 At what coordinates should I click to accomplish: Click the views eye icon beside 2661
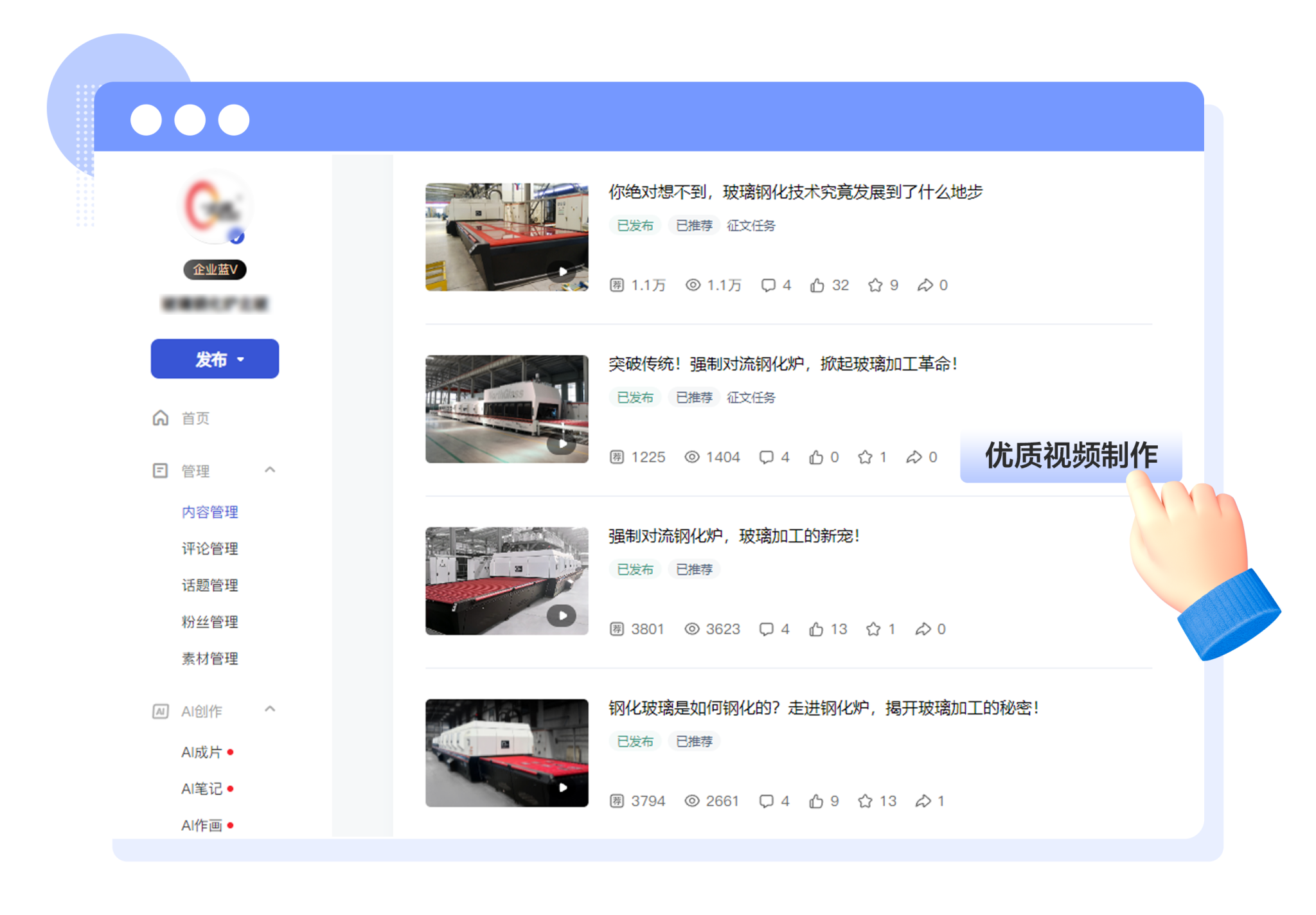click(x=692, y=801)
